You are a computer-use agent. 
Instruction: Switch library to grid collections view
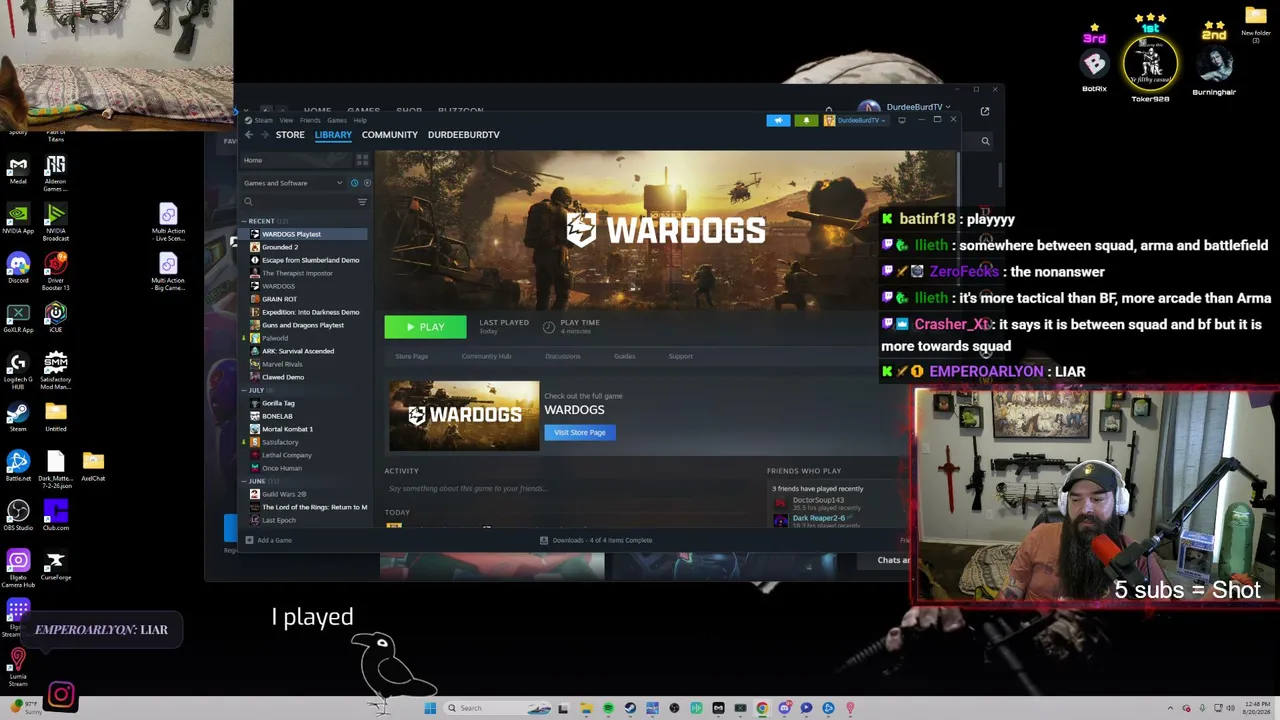click(x=362, y=160)
